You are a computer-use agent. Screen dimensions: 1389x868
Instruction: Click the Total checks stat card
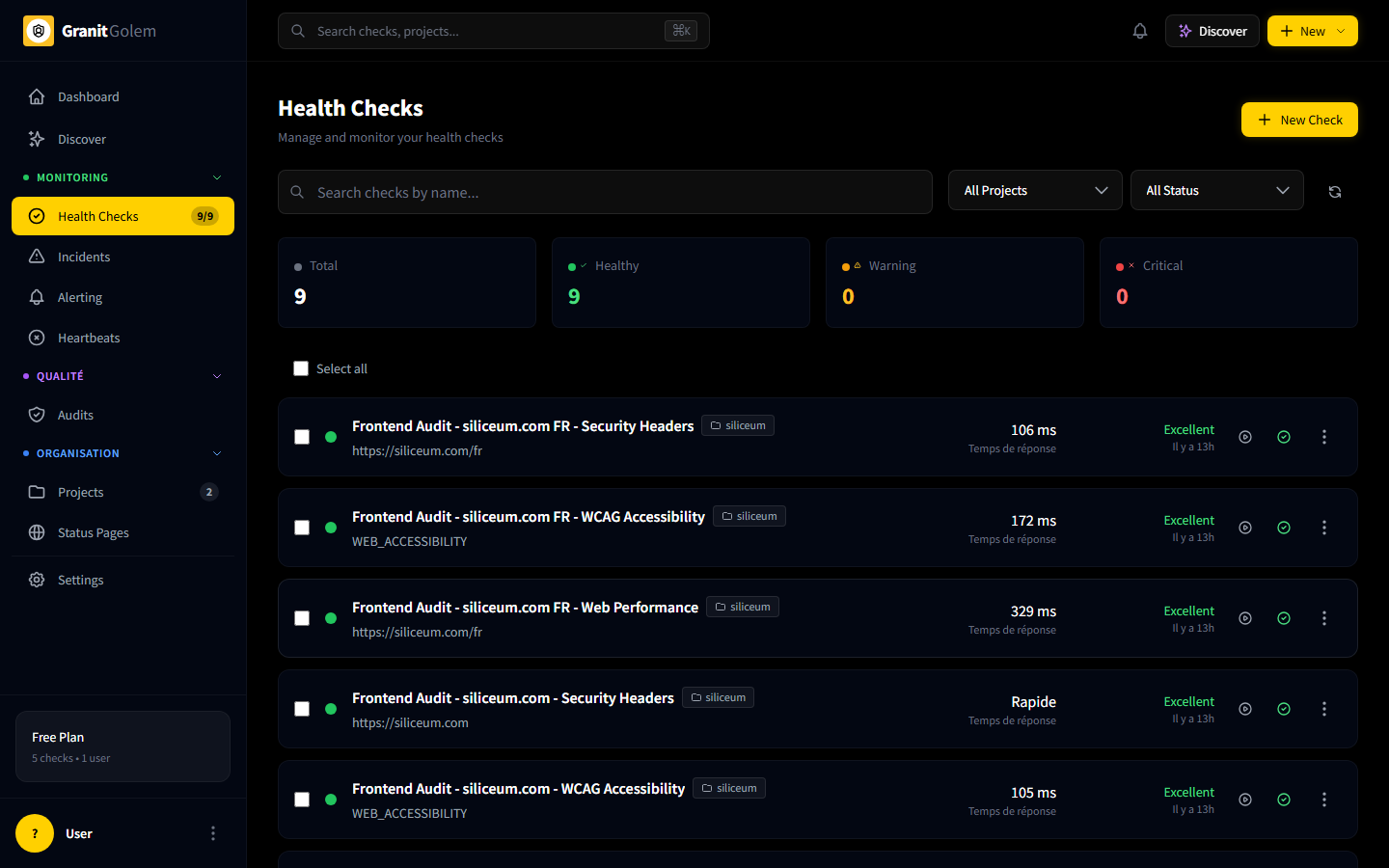tap(407, 283)
